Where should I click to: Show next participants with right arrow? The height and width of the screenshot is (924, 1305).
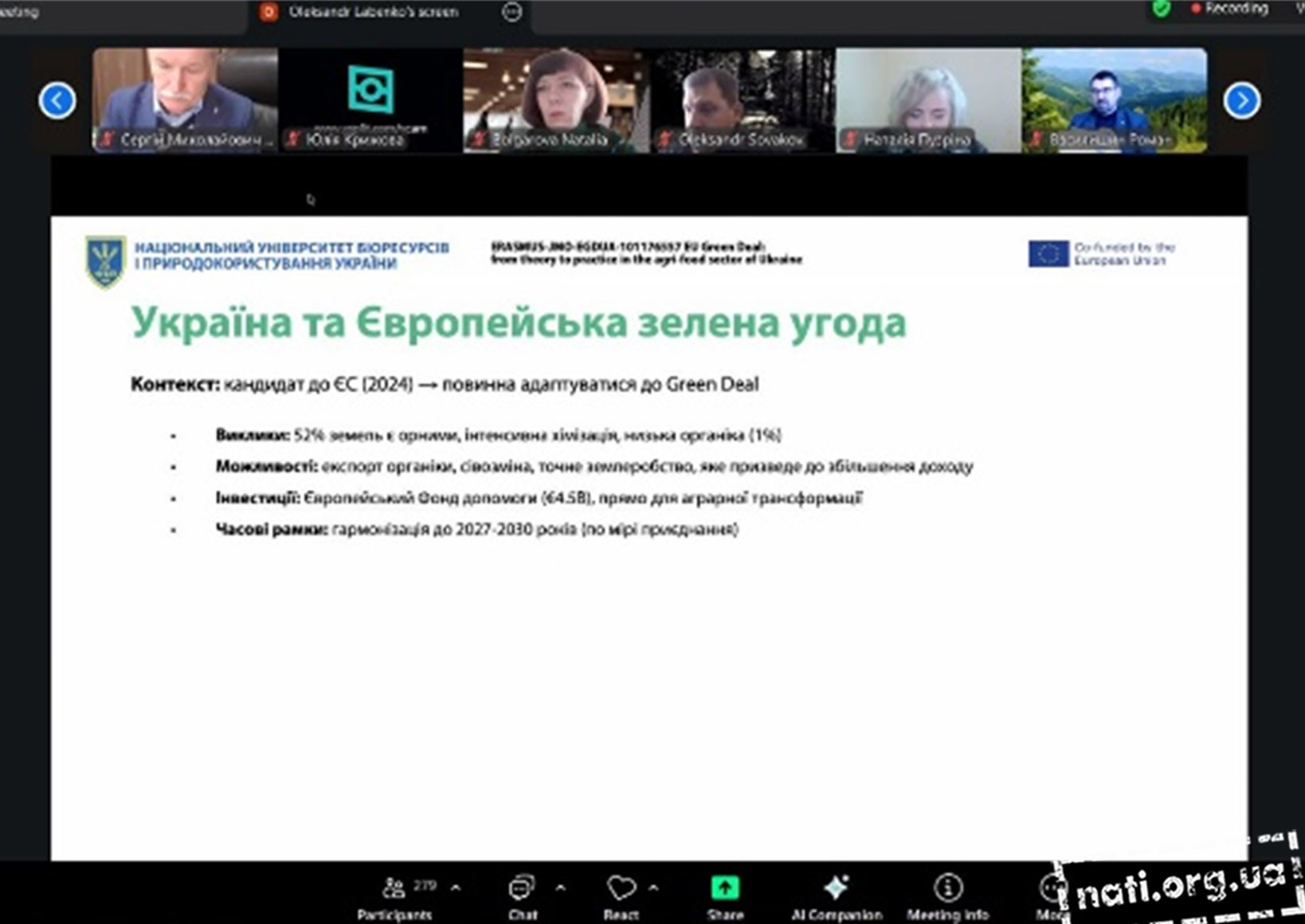(x=1241, y=101)
